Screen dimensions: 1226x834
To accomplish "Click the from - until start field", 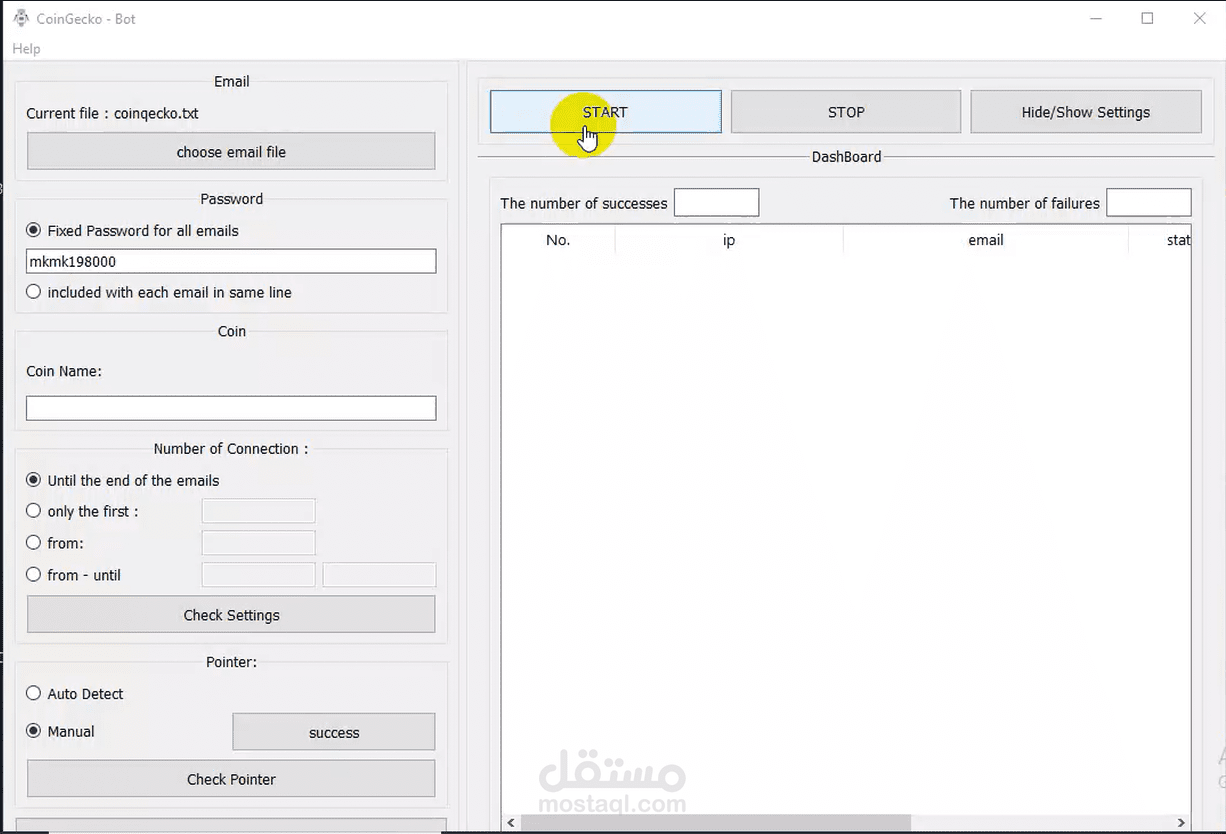I will [259, 575].
